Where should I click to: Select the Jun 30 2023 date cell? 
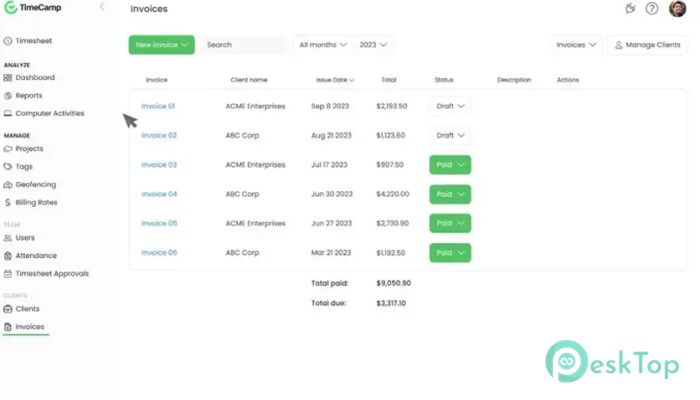pyautogui.click(x=332, y=194)
